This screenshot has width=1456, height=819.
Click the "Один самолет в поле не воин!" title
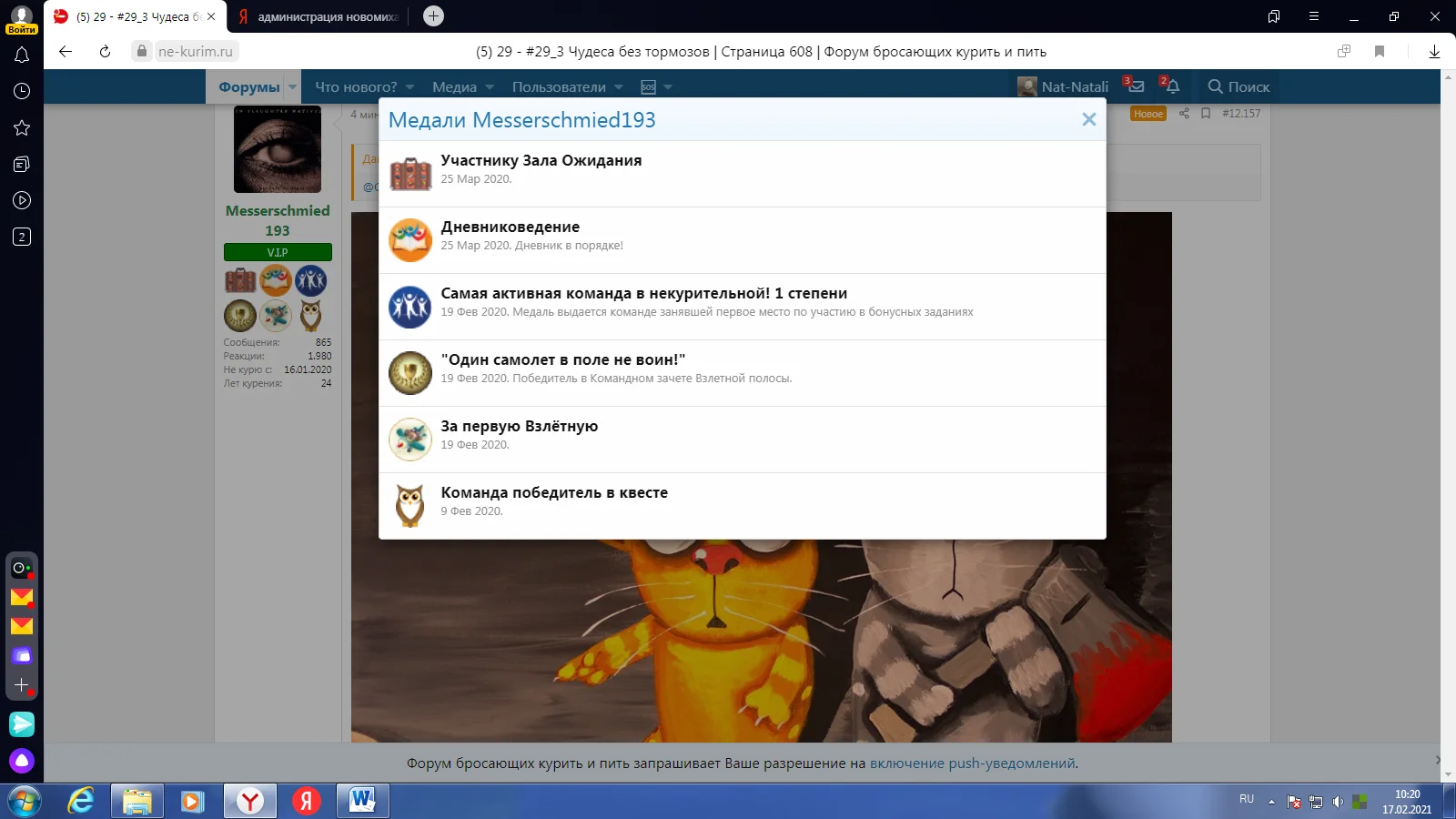(x=563, y=359)
